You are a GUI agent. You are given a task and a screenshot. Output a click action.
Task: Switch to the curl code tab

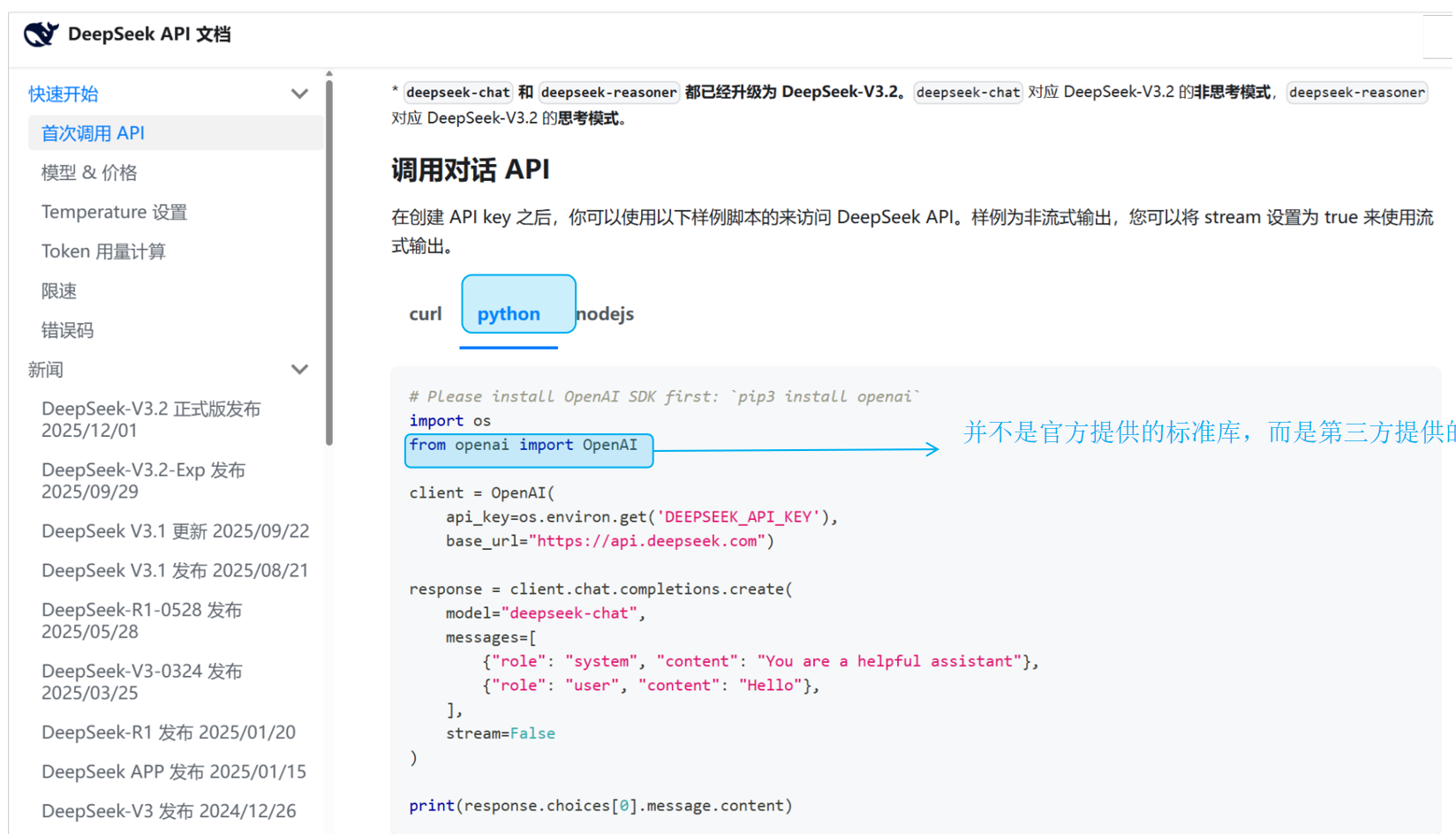(426, 314)
